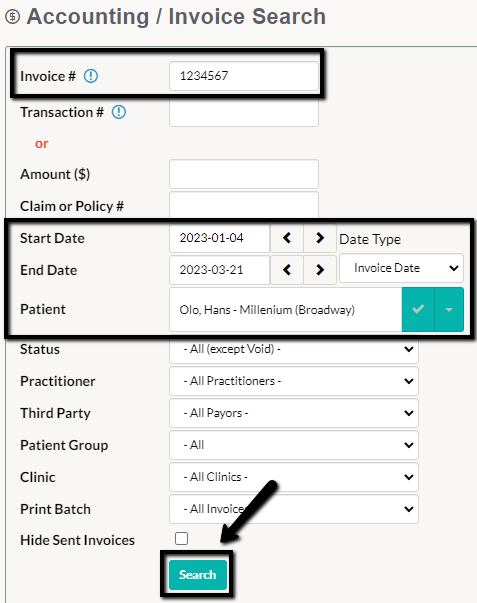Expand the Status dropdown
This screenshot has height=603, width=477.
pyautogui.click(x=294, y=349)
